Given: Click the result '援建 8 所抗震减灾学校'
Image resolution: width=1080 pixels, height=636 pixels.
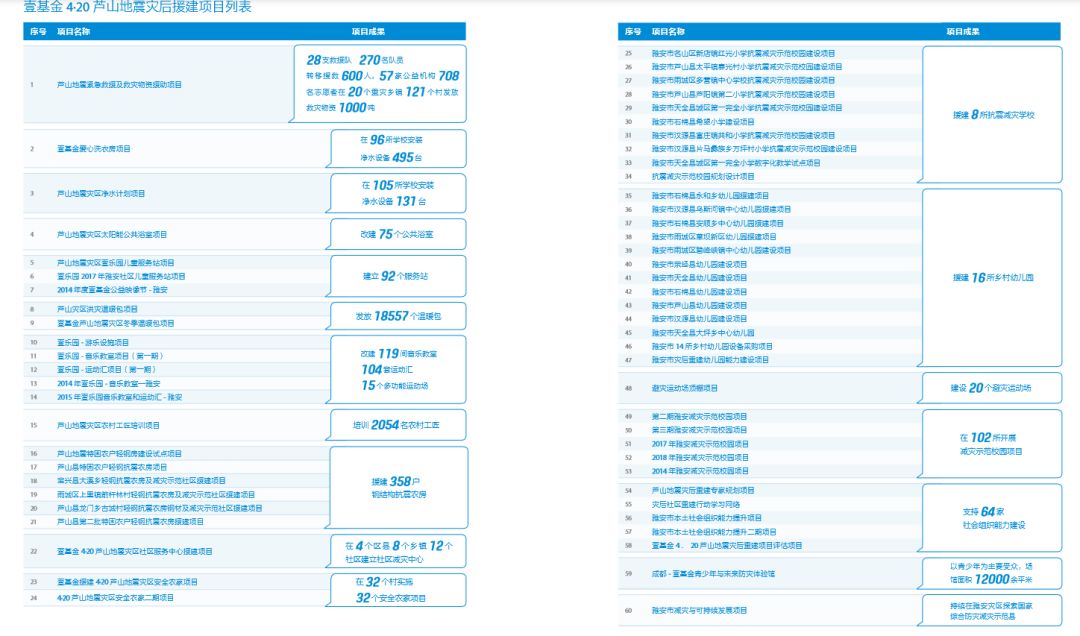Looking at the screenshot, I should 993,115.
